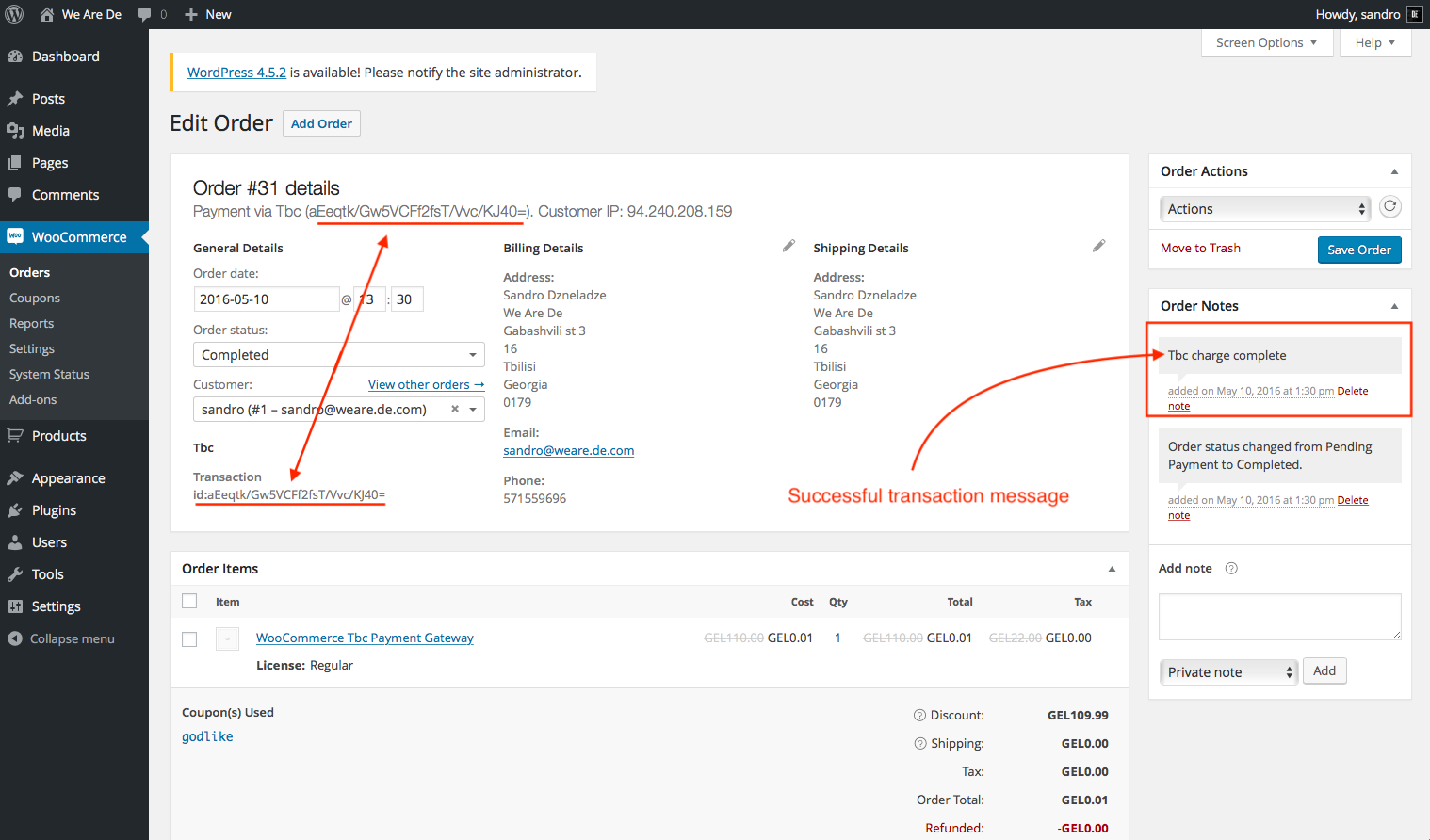
Task: Open the Plugins menu
Action: [x=54, y=510]
